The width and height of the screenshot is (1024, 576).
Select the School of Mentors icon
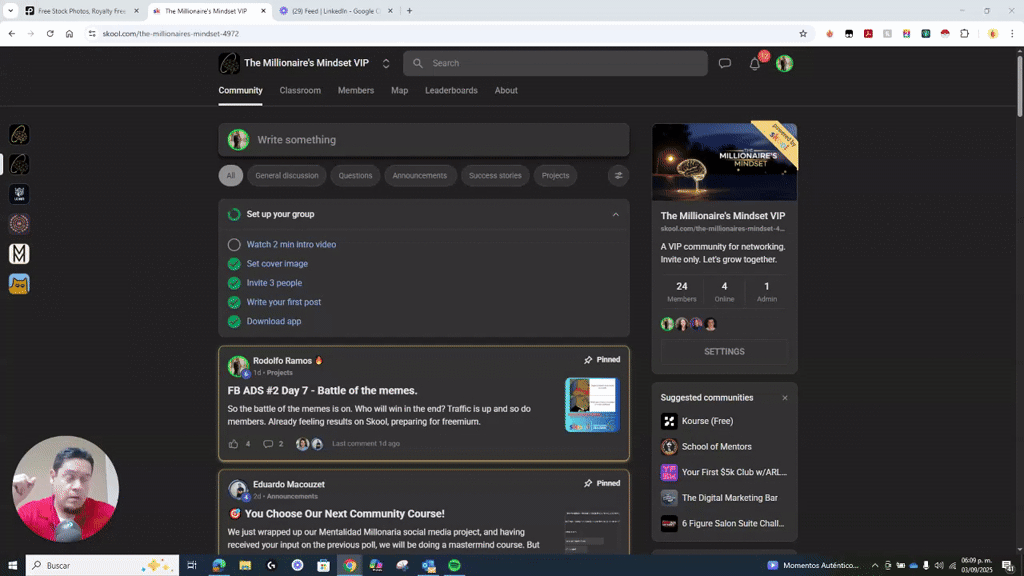[669, 447]
